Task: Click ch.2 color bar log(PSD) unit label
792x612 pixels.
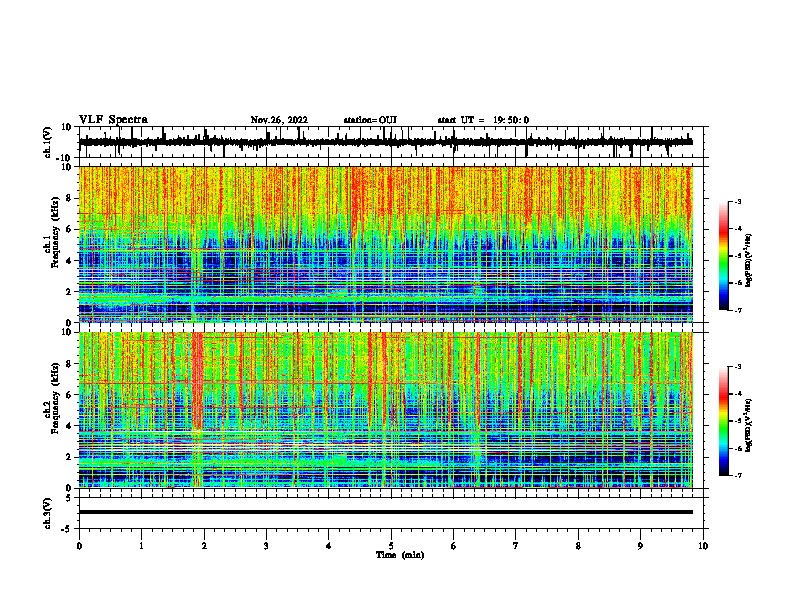Action: (x=749, y=425)
